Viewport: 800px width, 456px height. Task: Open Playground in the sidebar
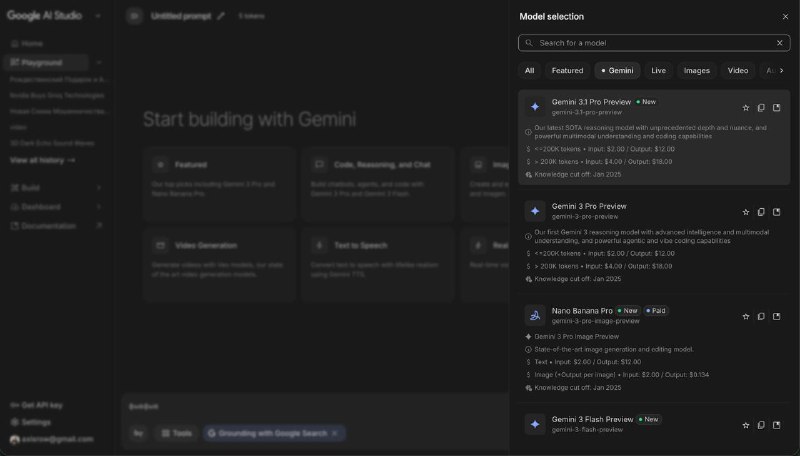46,62
